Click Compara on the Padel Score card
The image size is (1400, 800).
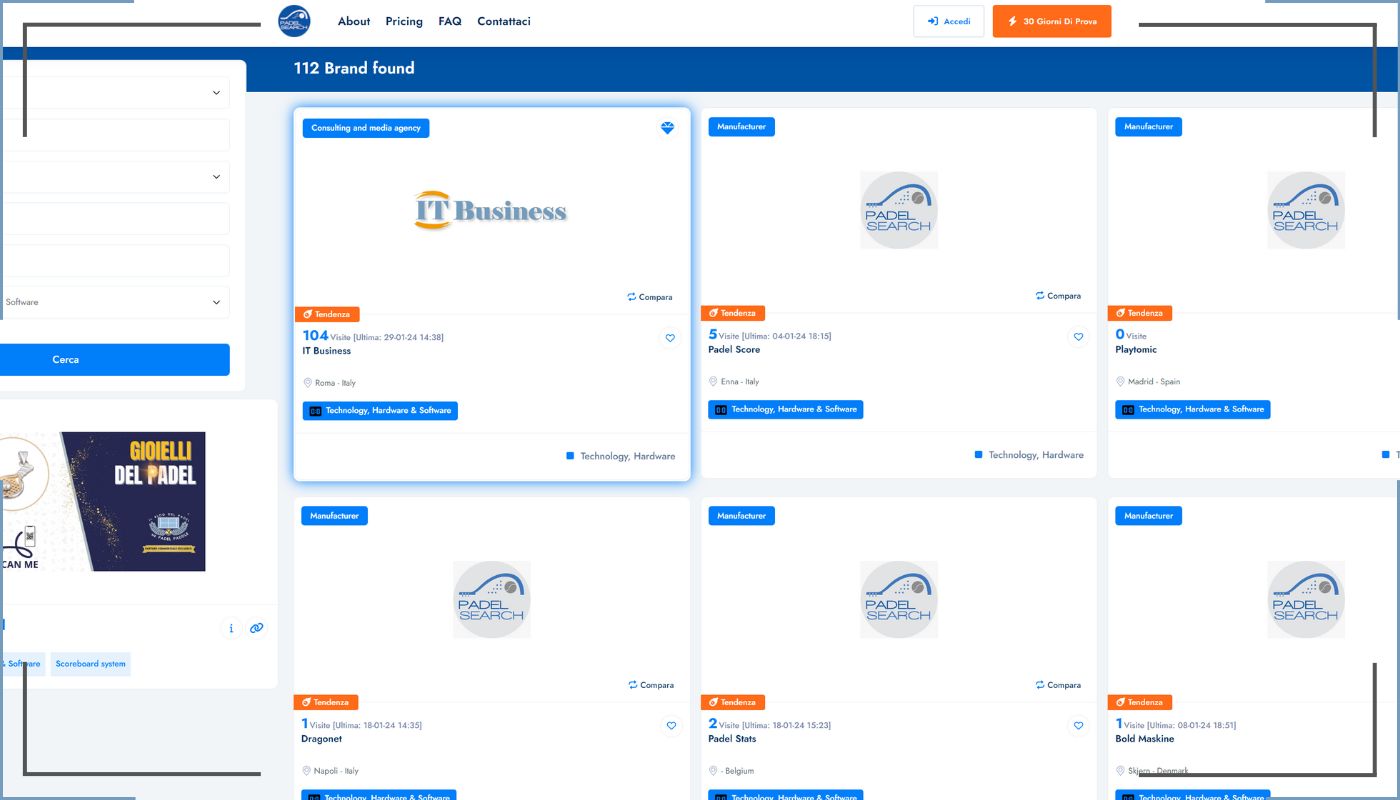click(x=1058, y=296)
